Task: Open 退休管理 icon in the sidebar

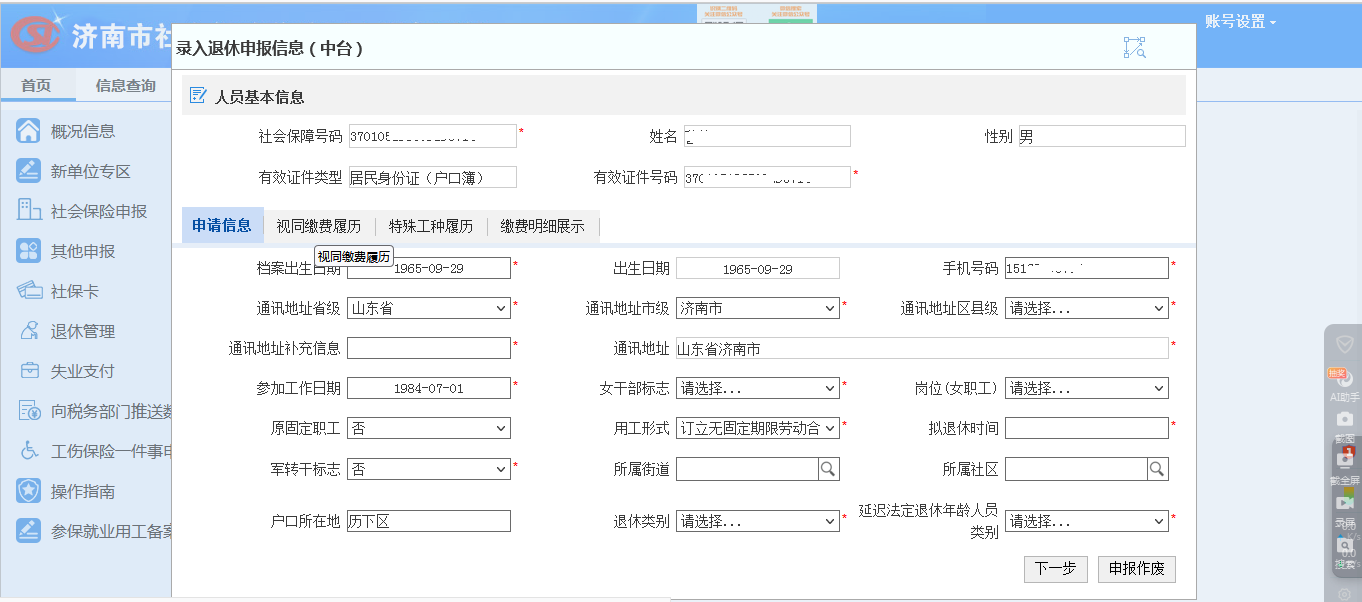Action: pos(28,331)
